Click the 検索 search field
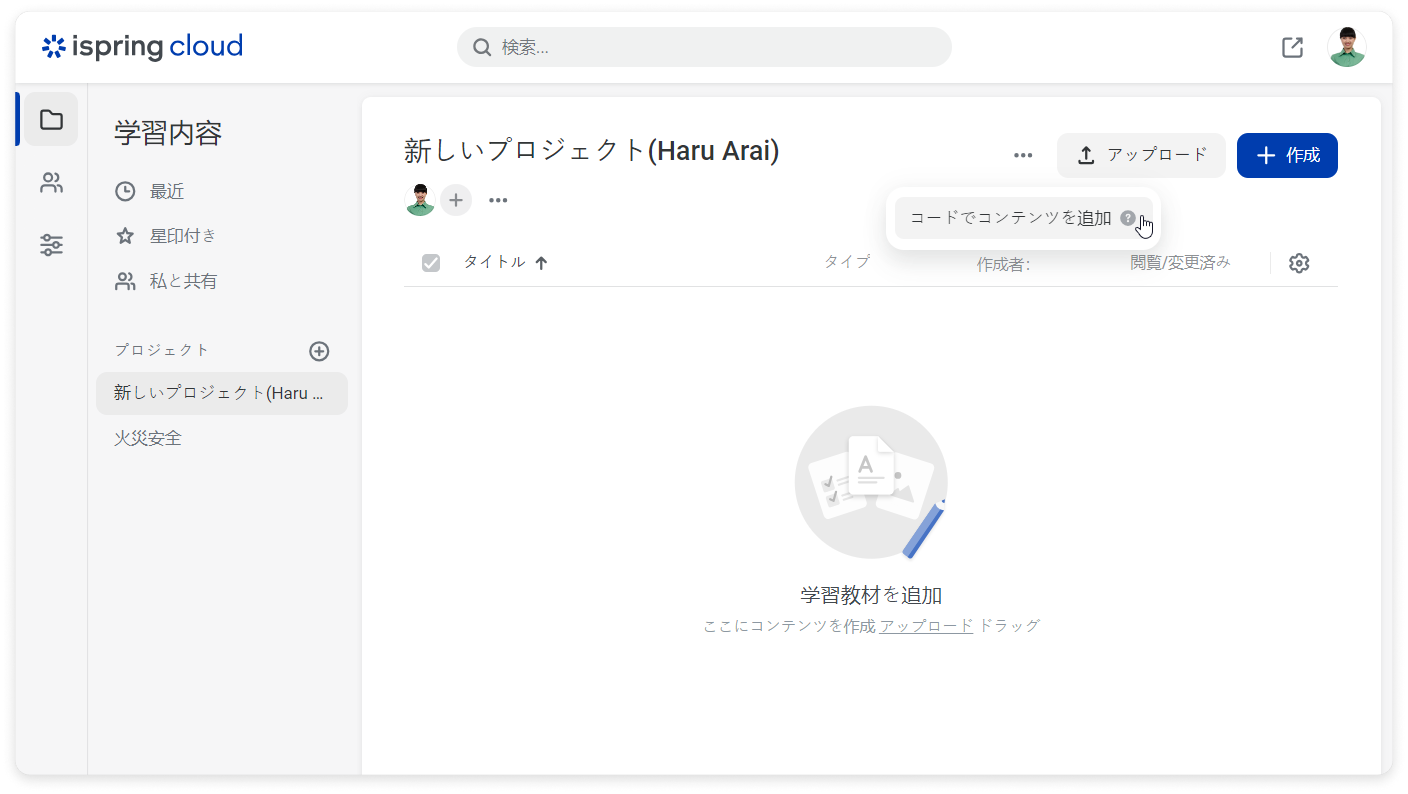 (704, 47)
